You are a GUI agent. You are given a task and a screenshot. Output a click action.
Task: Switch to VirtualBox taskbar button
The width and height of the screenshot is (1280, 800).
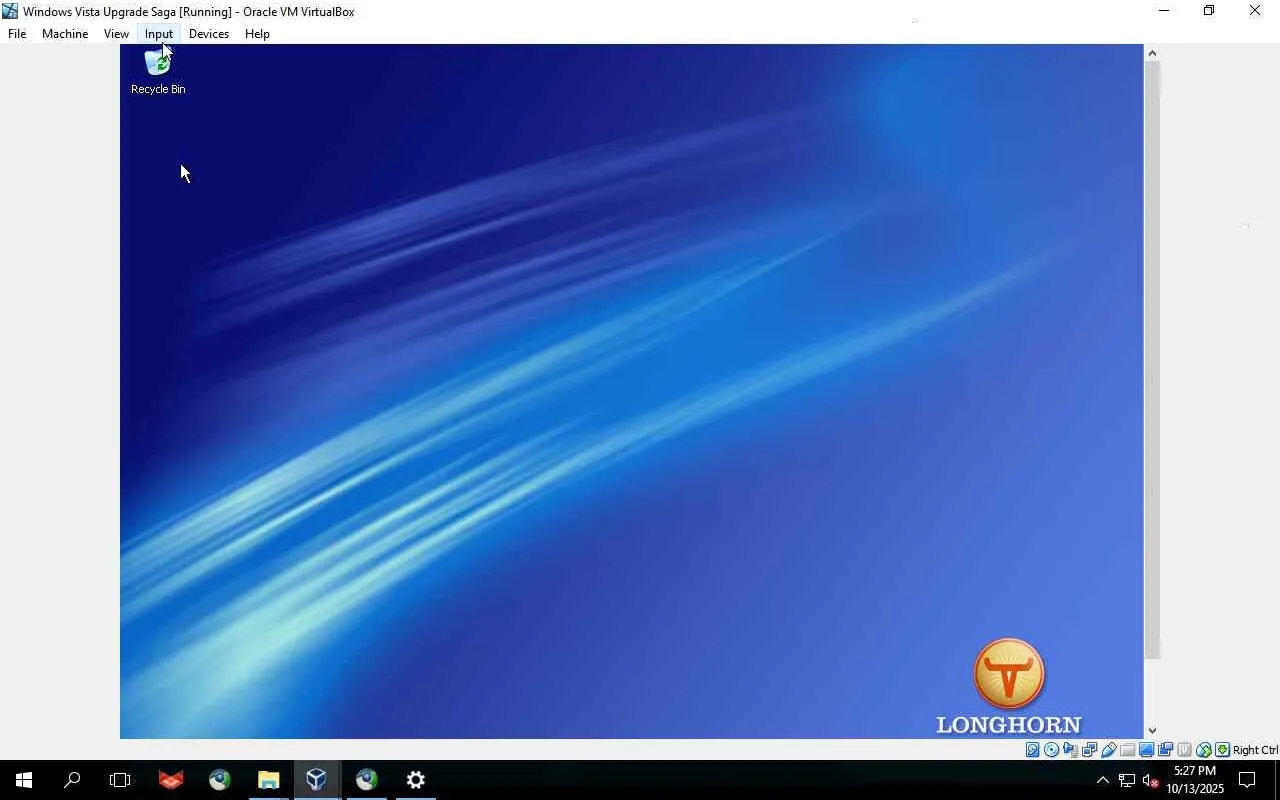(317, 780)
